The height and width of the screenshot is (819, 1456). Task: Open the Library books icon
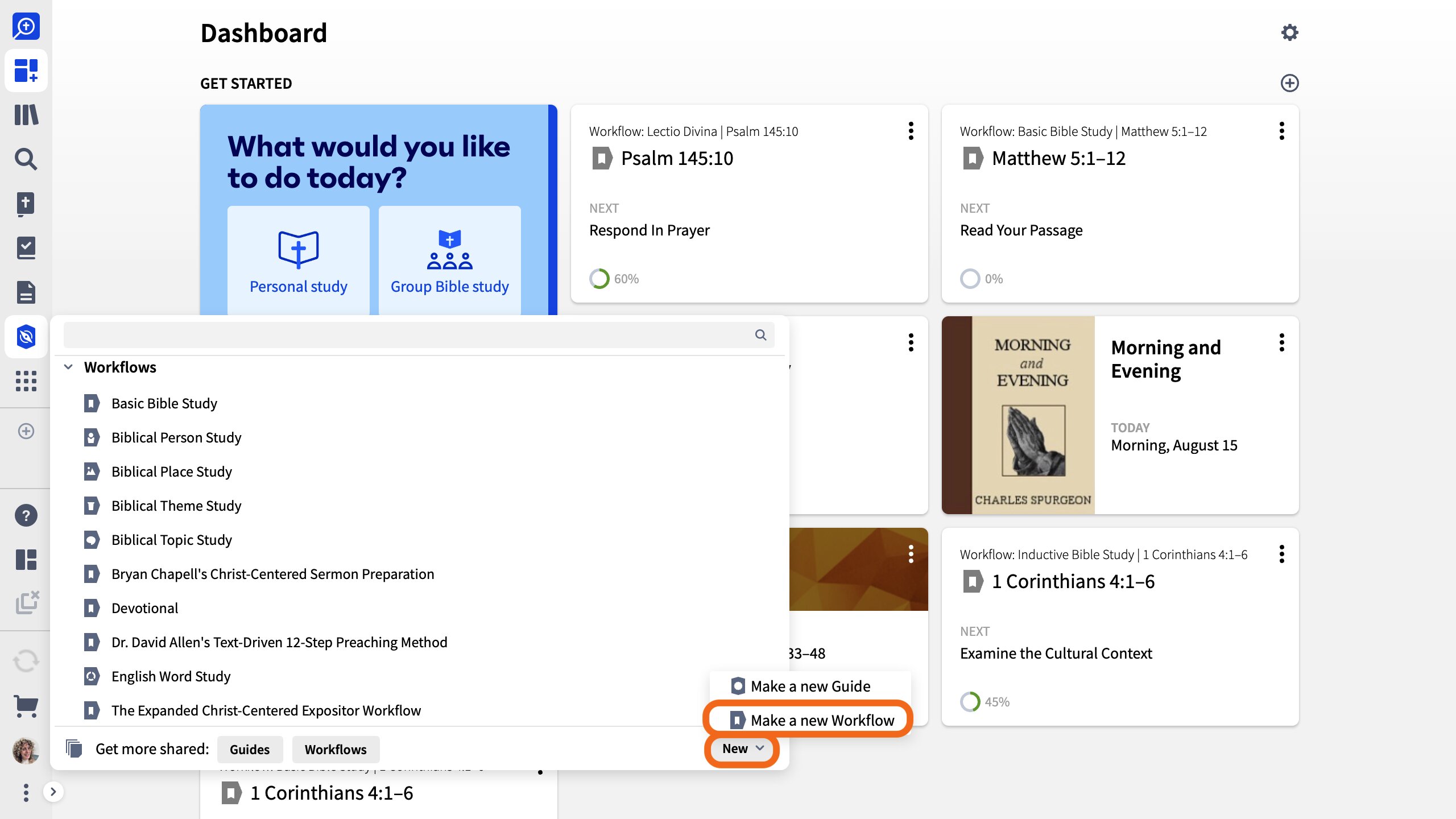(26, 115)
